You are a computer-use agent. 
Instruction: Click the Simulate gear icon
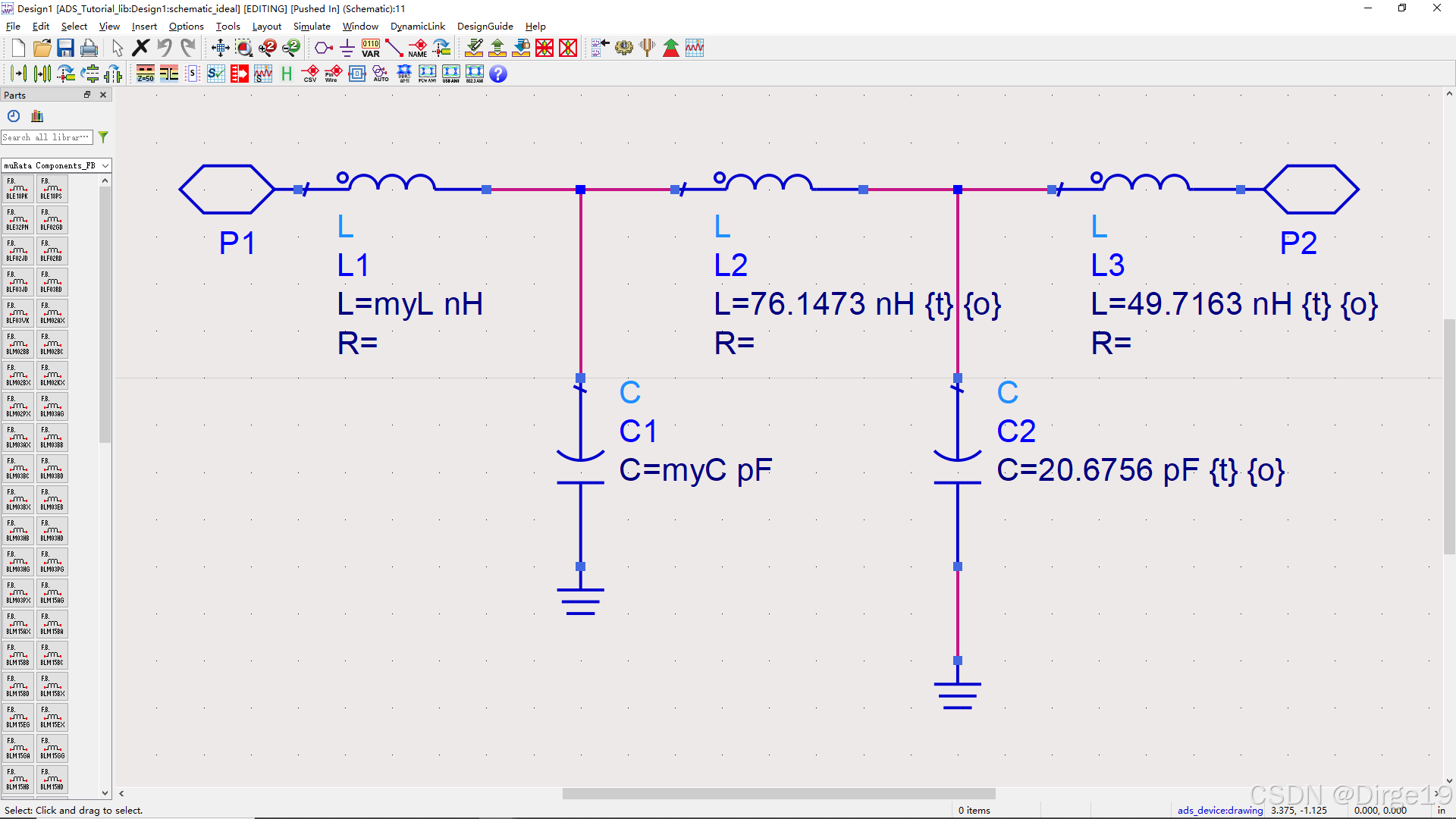624,47
